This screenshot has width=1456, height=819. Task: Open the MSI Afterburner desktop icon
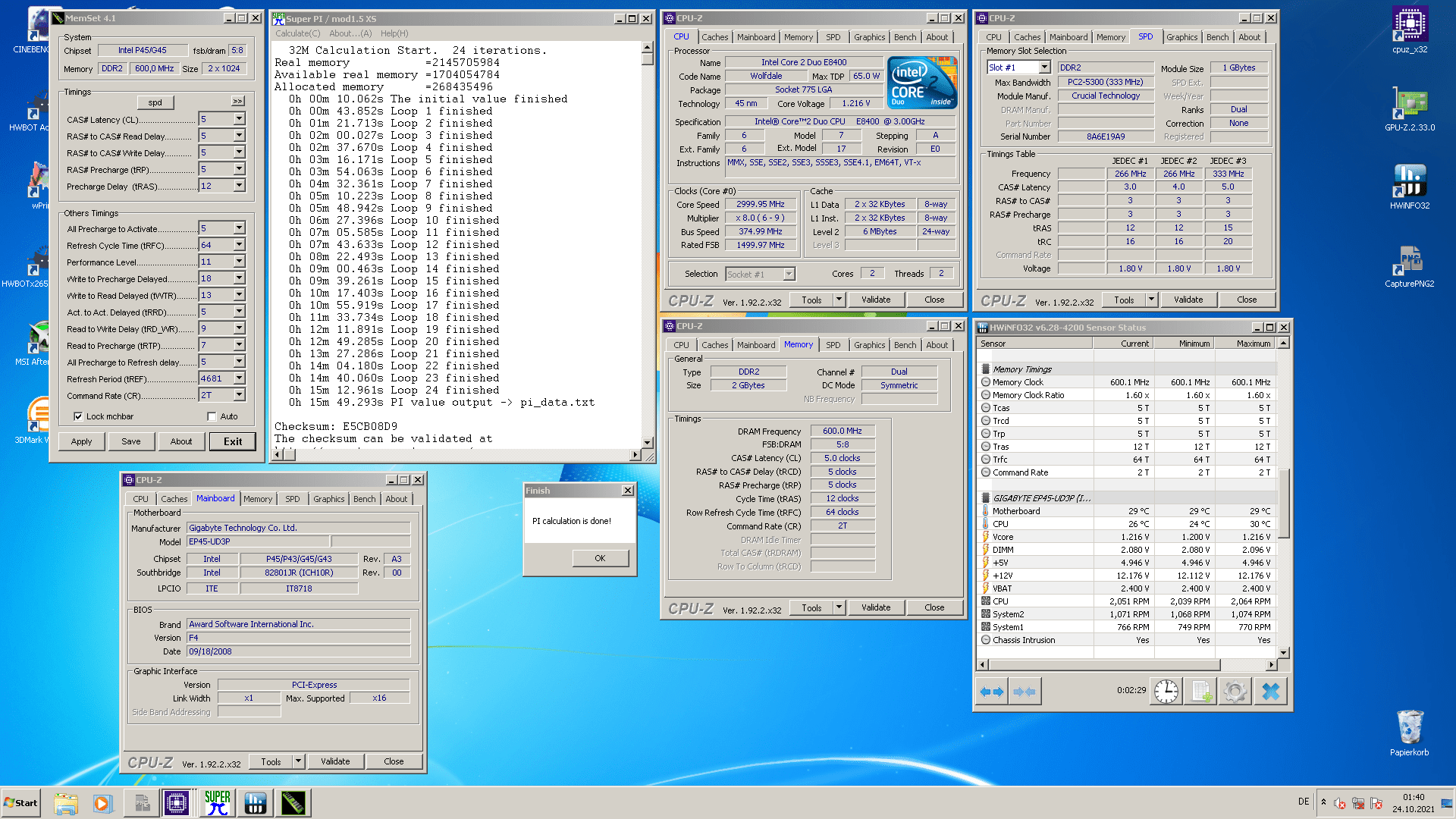(x=32, y=343)
